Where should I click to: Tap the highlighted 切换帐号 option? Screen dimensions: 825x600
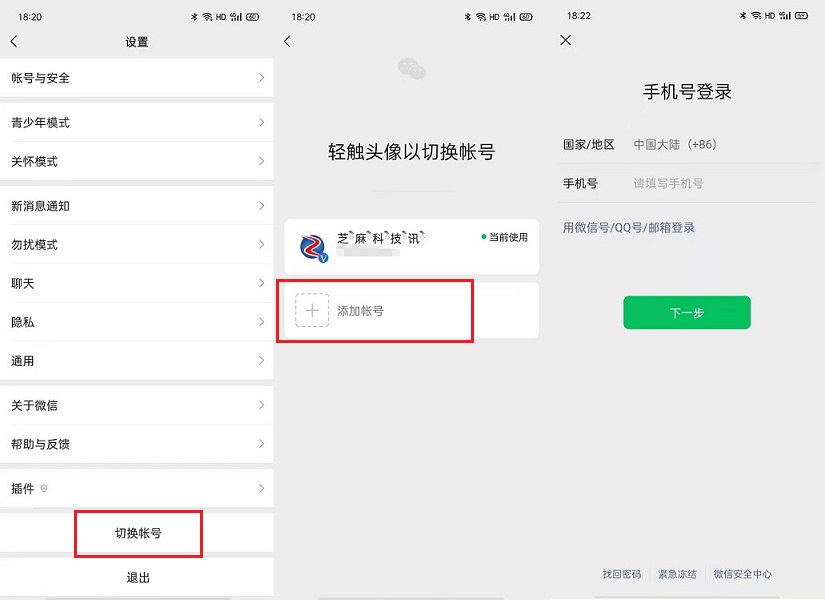(x=137, y=534)
